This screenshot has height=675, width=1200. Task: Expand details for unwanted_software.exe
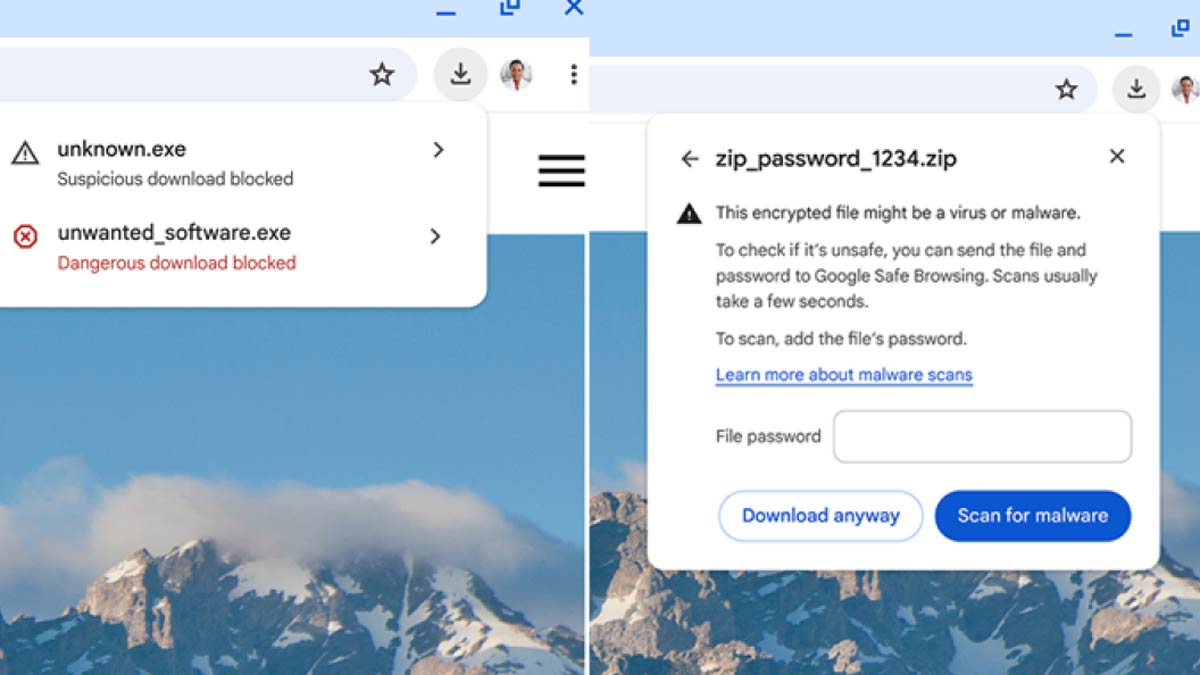click(435, 236)
